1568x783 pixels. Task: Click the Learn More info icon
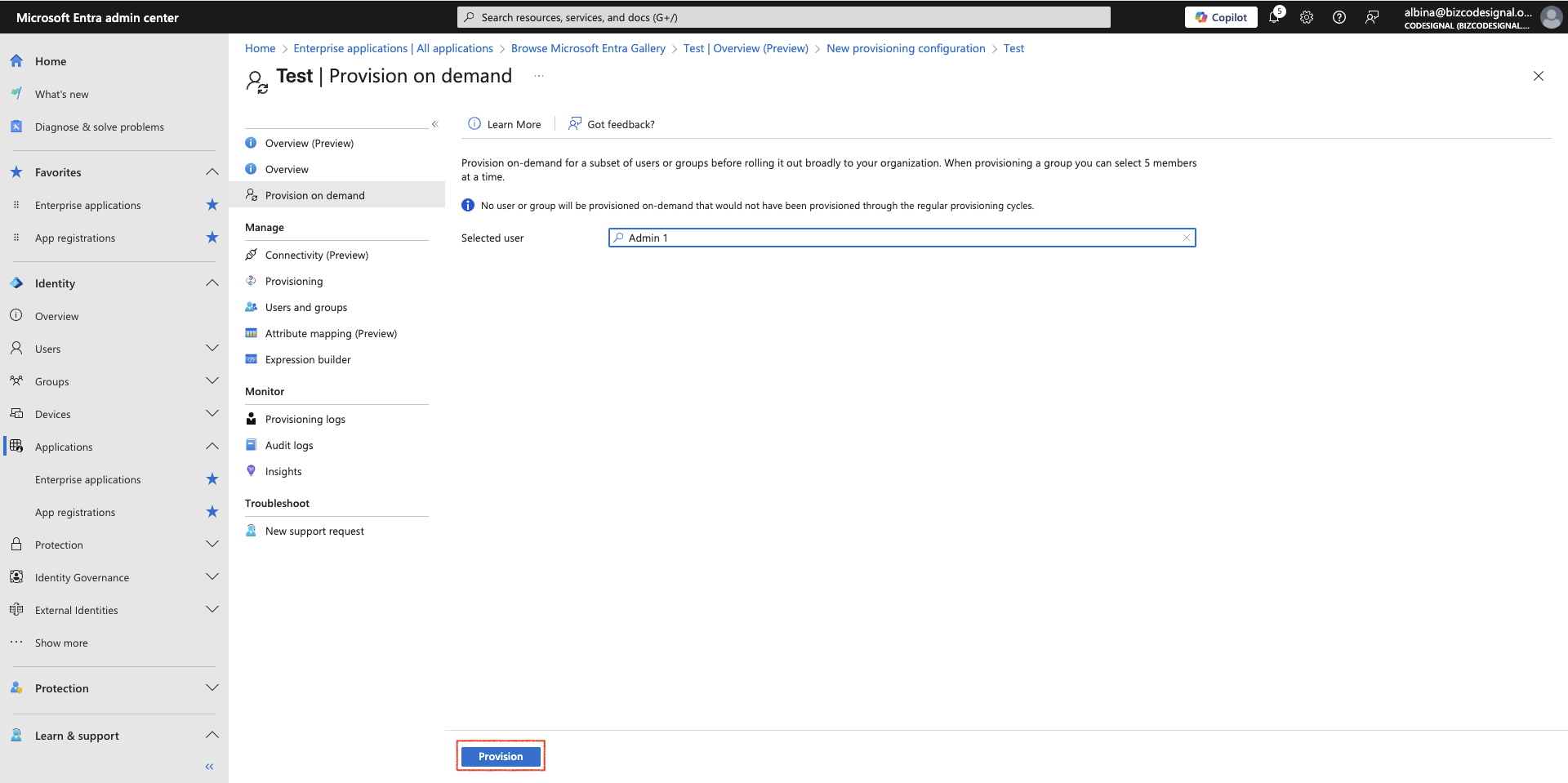pyautogui.click(x=474, y=123)
